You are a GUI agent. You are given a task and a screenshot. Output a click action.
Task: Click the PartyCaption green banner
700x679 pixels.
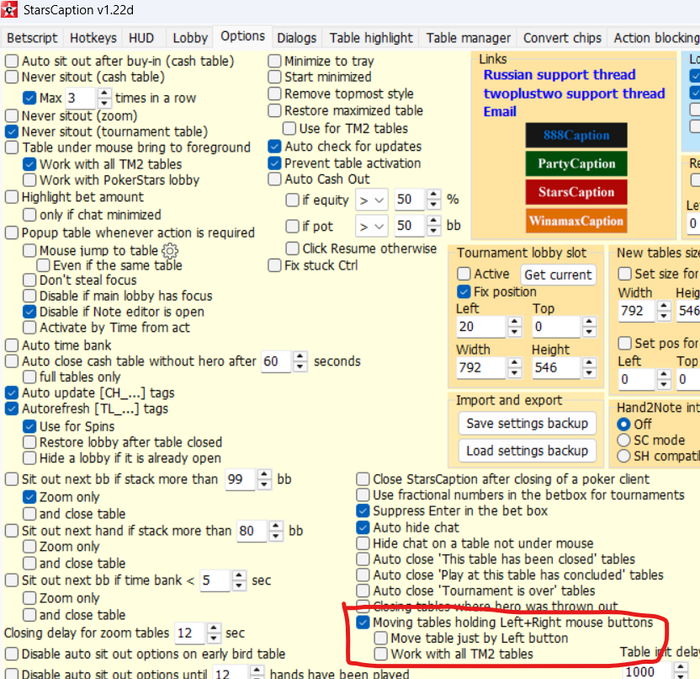click(576, 163)
